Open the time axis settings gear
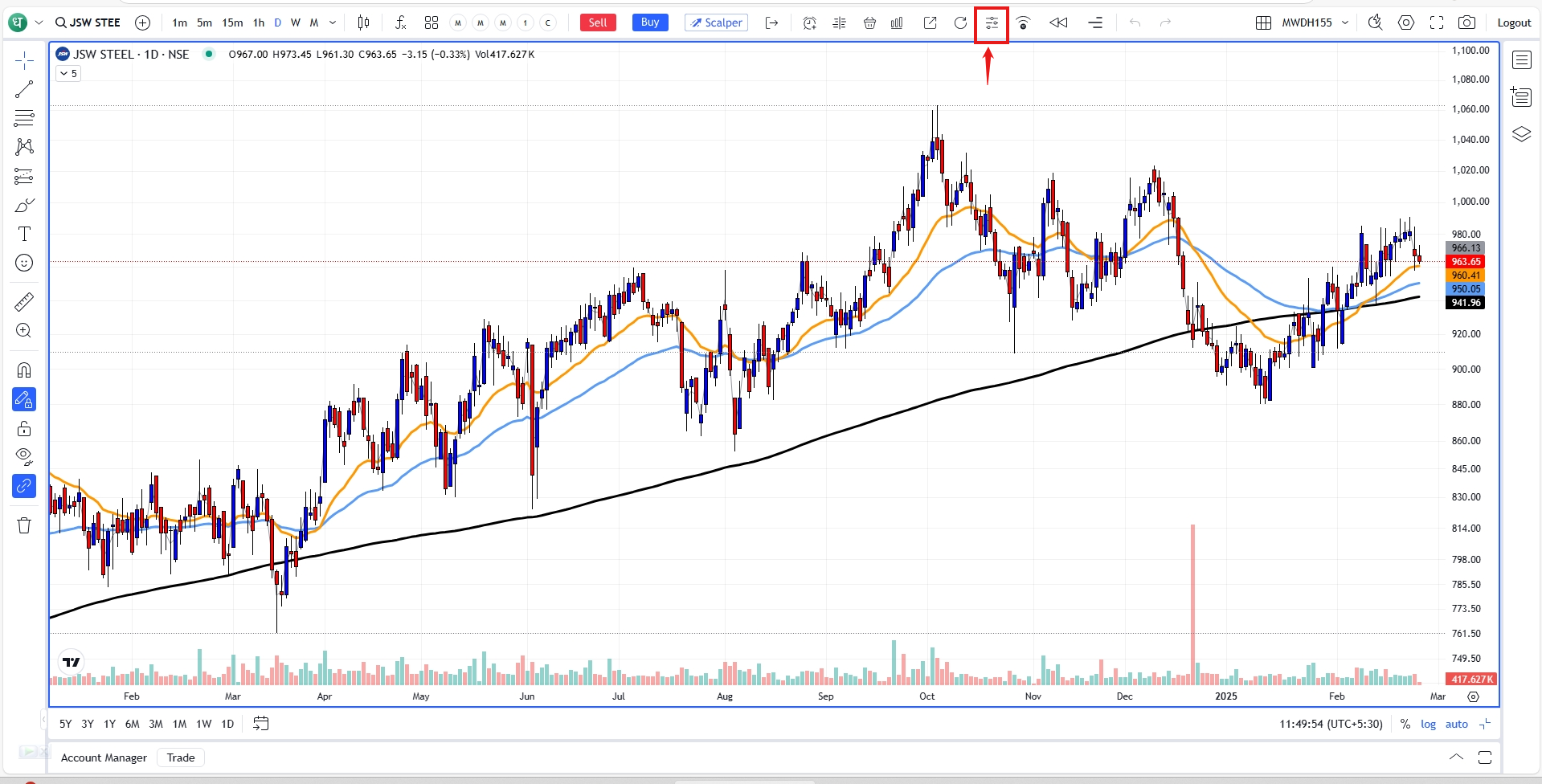Image resolution: width=1542 pixels, height=784 pixels. pos(1473,696)
